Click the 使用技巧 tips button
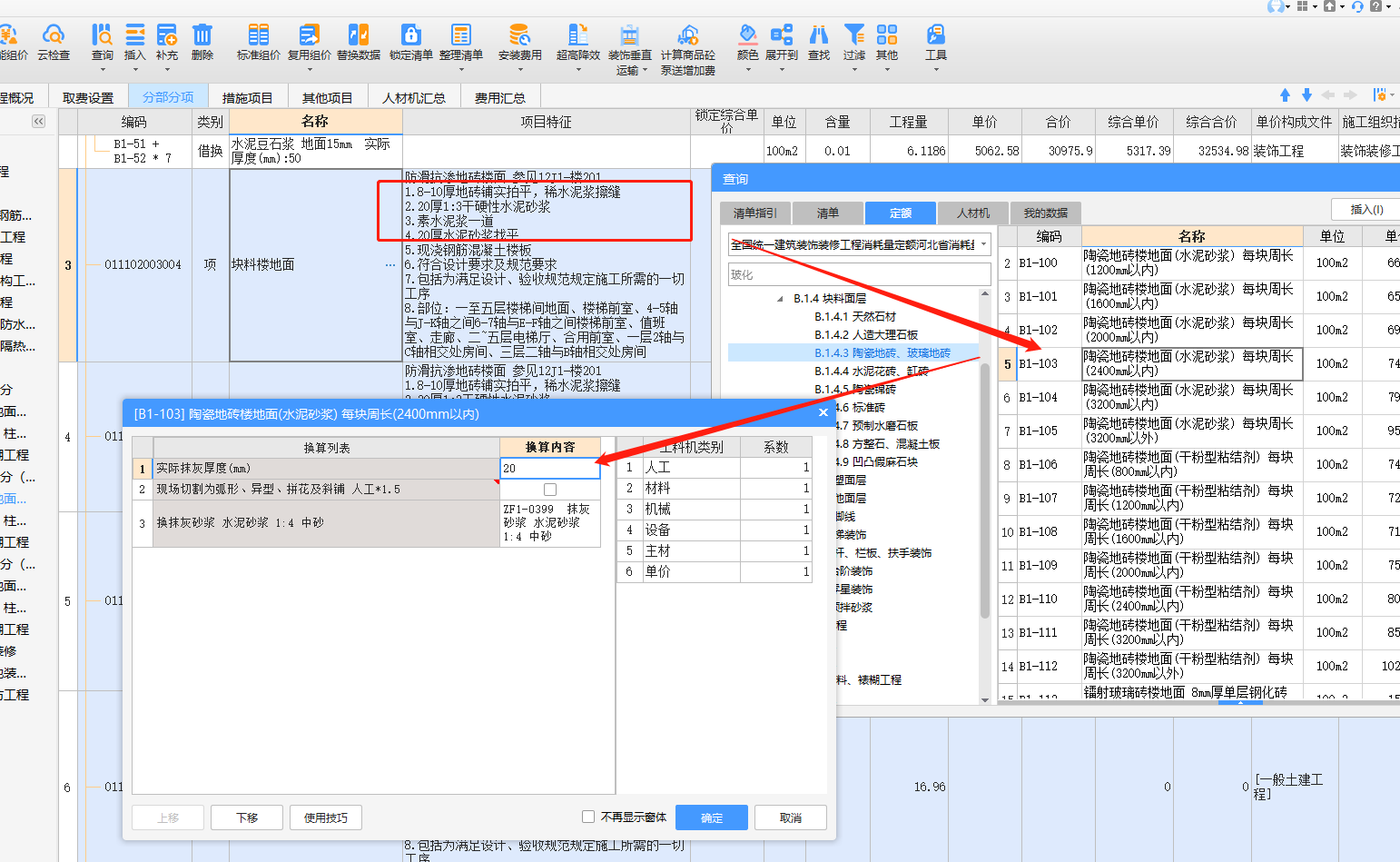This screenshot has width=1400, height=862. click(326, 817)
